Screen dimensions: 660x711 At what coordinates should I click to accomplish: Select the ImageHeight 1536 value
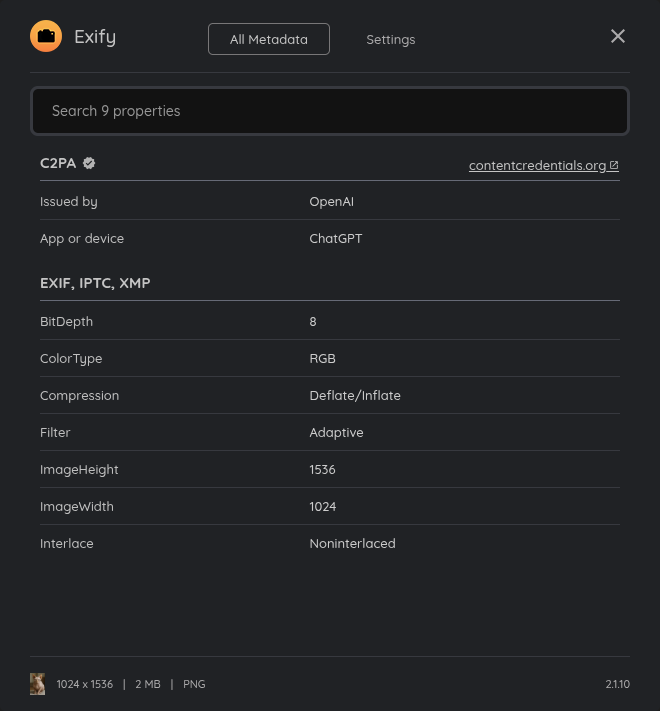click(x=322, y=469)
